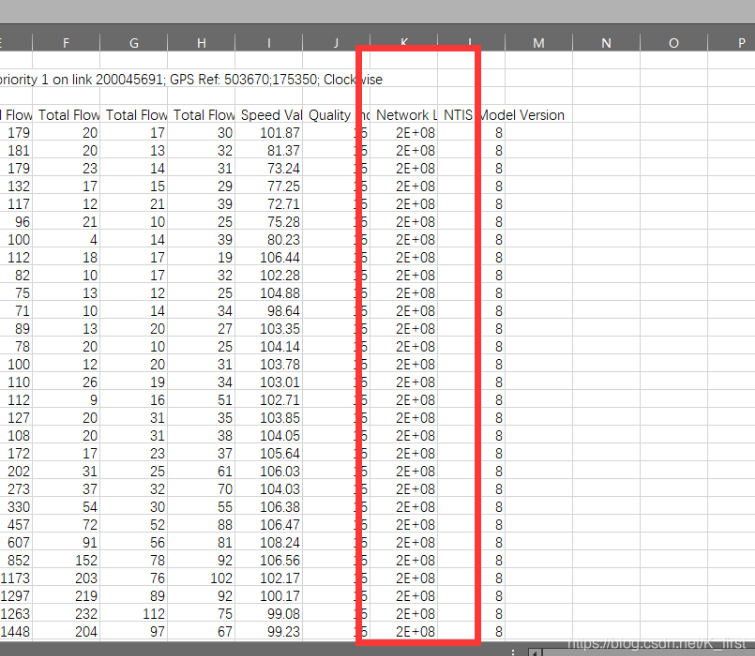Select column M header
Screen dimensions: 755x656
pos(539,42)
